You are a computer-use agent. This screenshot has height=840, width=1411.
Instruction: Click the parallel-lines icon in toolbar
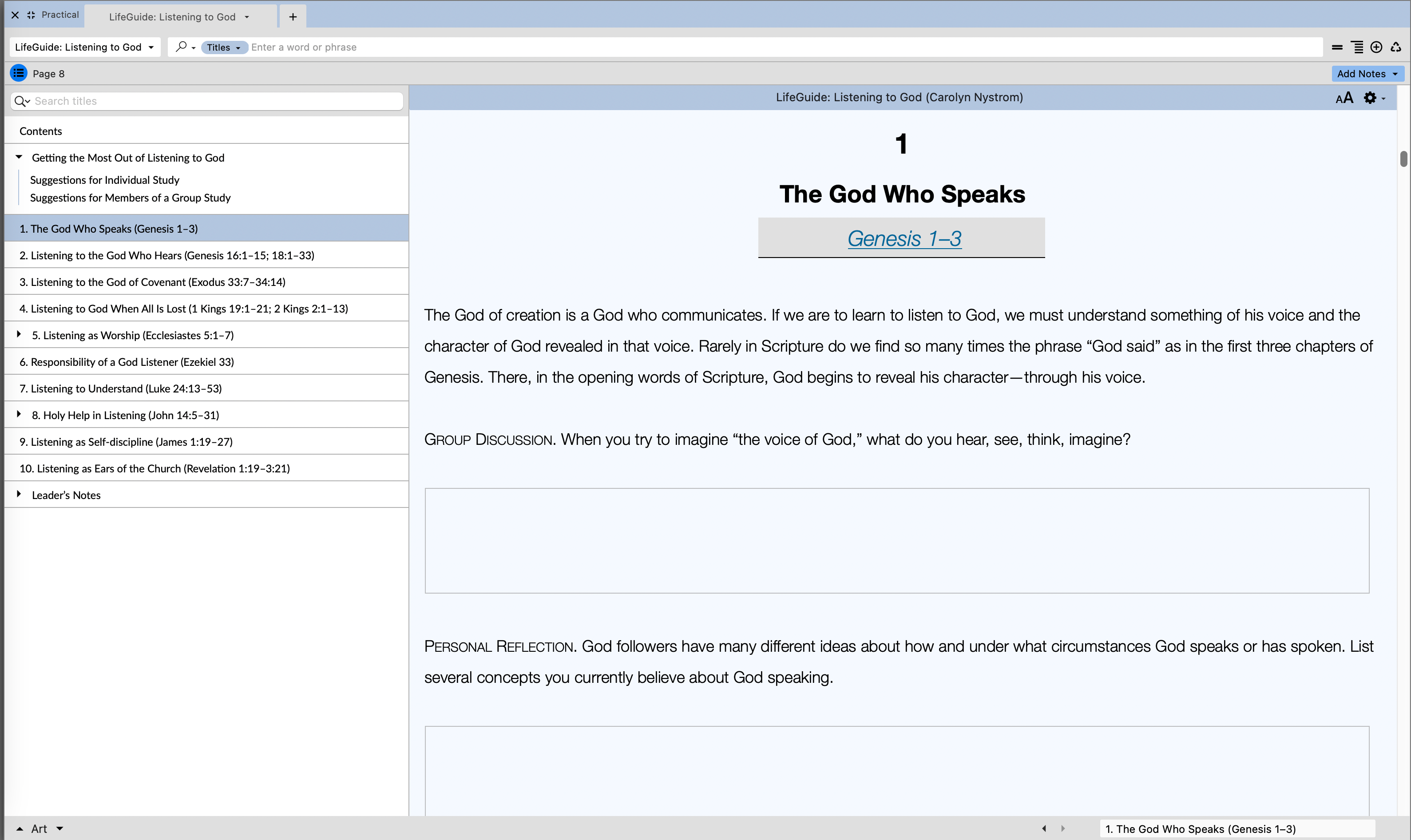tap(1337, 48)
